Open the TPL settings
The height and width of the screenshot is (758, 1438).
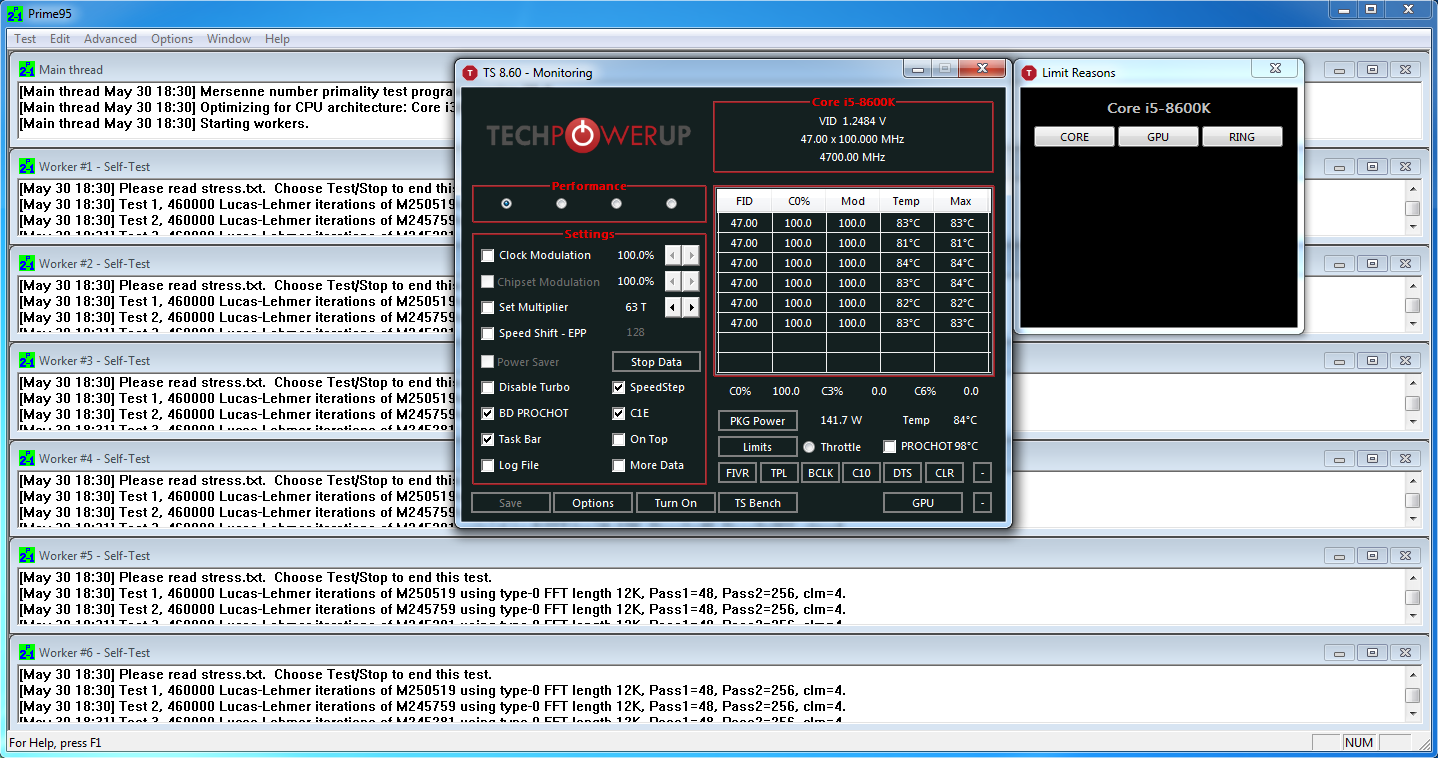click(779, 473)
